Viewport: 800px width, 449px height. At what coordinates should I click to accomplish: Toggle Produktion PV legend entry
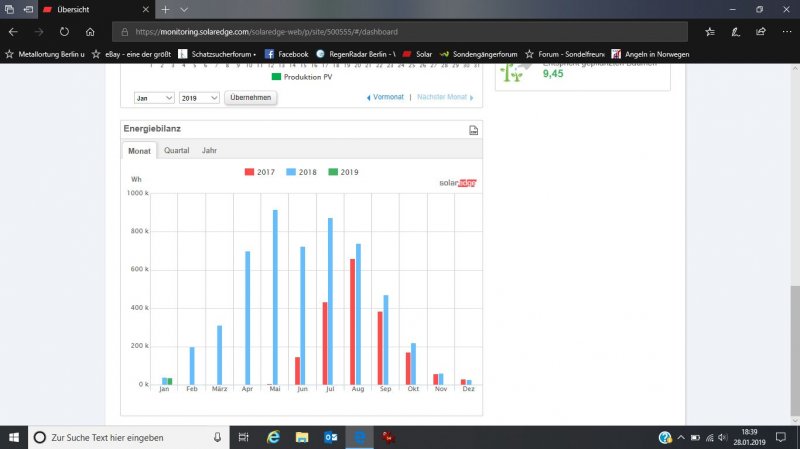pos(302,77)
